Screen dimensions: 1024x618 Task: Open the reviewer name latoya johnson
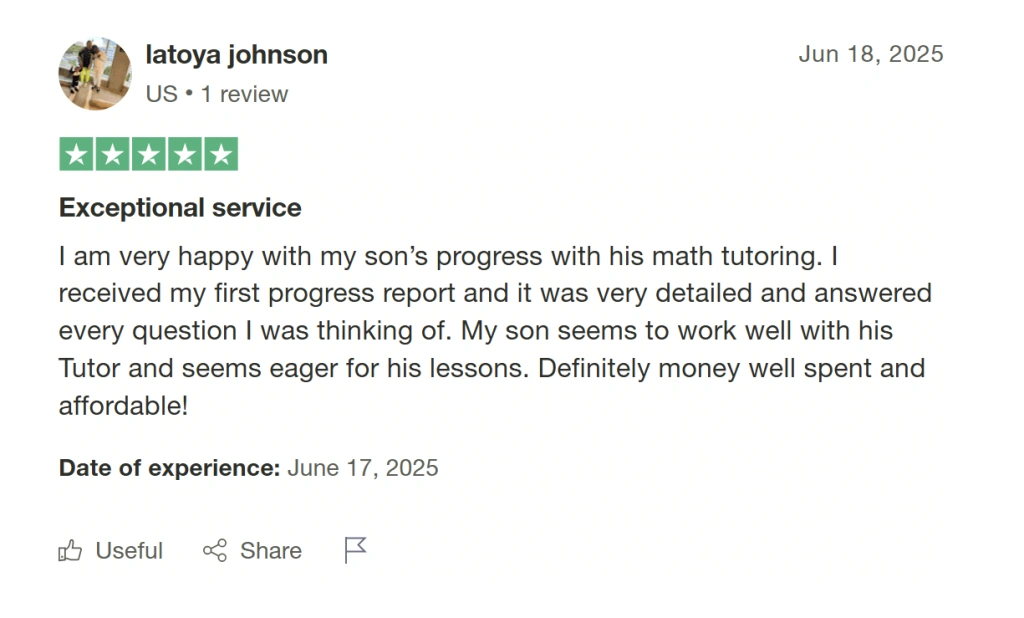pos(237,55)
